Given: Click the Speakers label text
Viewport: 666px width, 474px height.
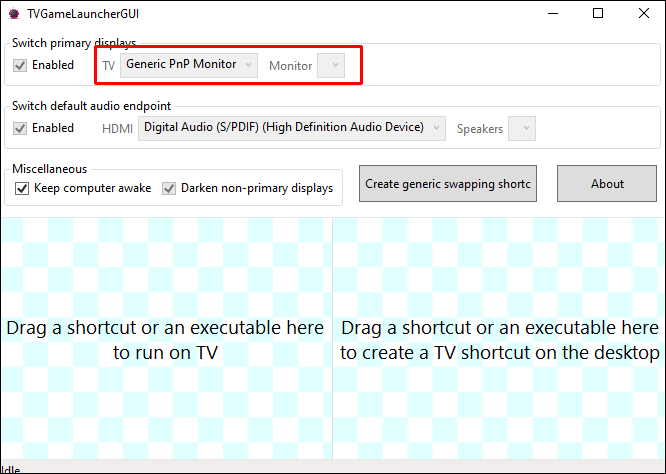Looking at the screenshot, I should pyautogui.click(x=480, y=129).
